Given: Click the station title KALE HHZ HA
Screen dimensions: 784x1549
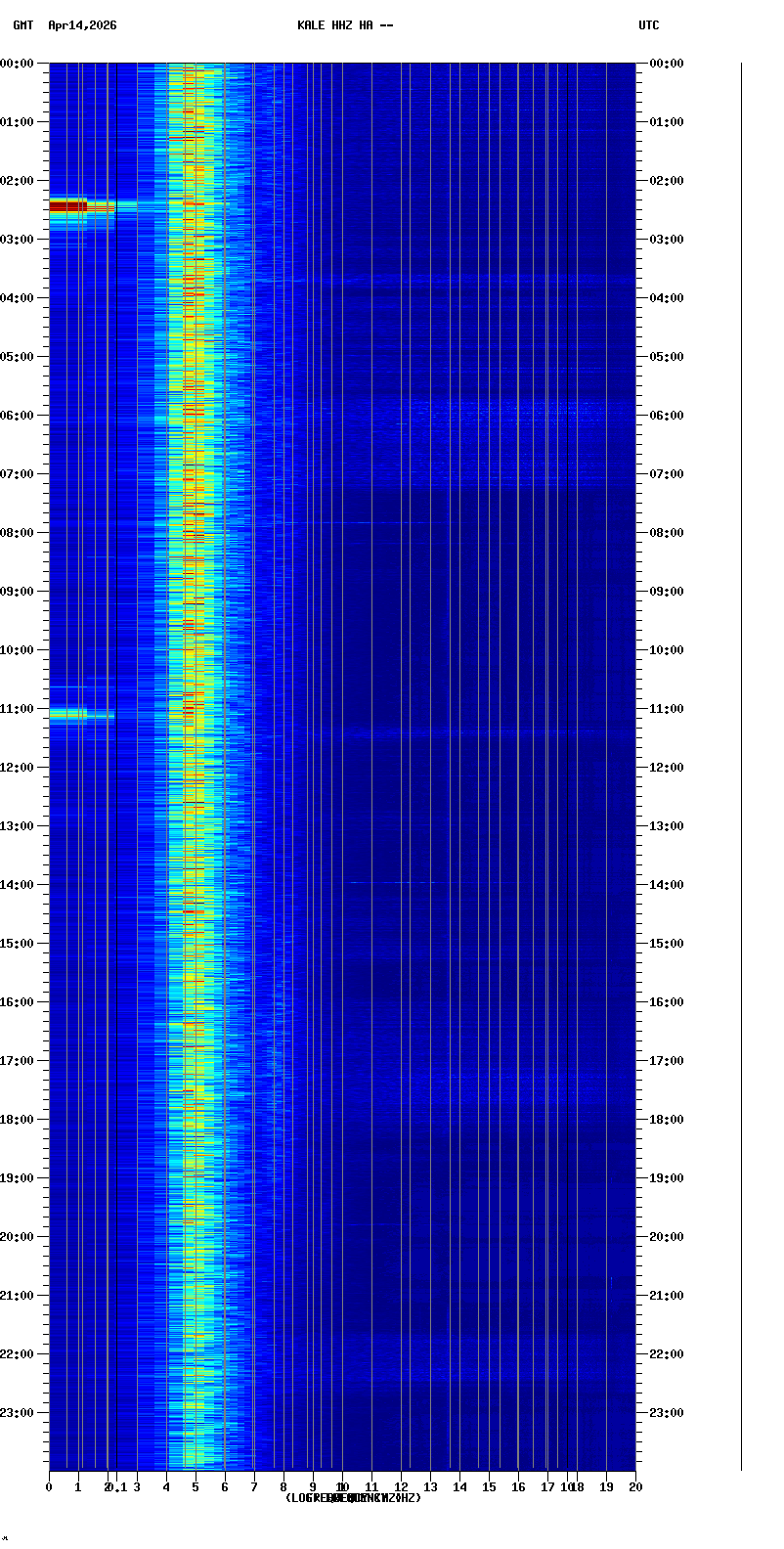Looking at the screenshot, I should coord(345,25).
